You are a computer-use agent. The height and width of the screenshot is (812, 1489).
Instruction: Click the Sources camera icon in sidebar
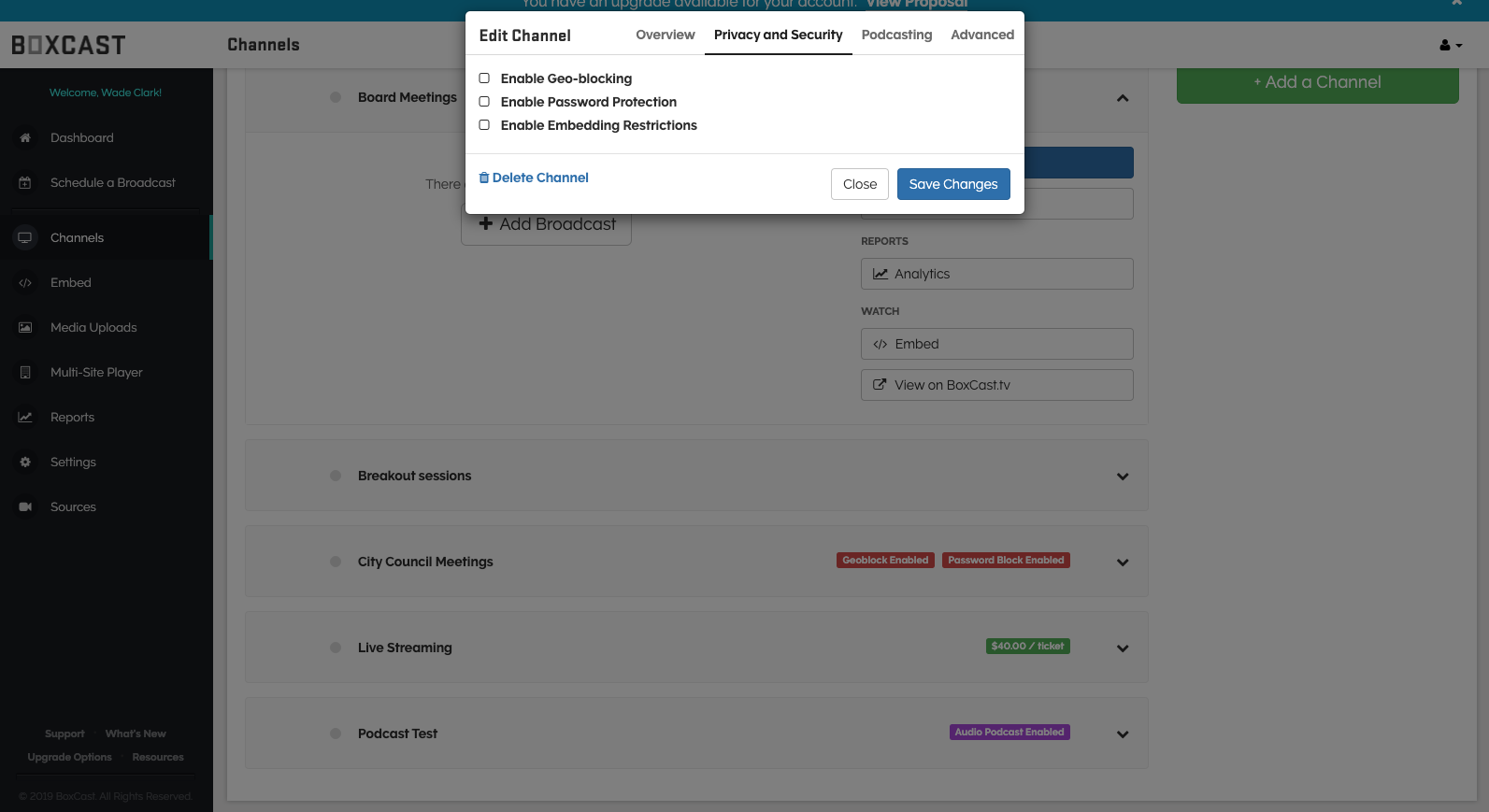pyautogui.click(x=25, y=507)
